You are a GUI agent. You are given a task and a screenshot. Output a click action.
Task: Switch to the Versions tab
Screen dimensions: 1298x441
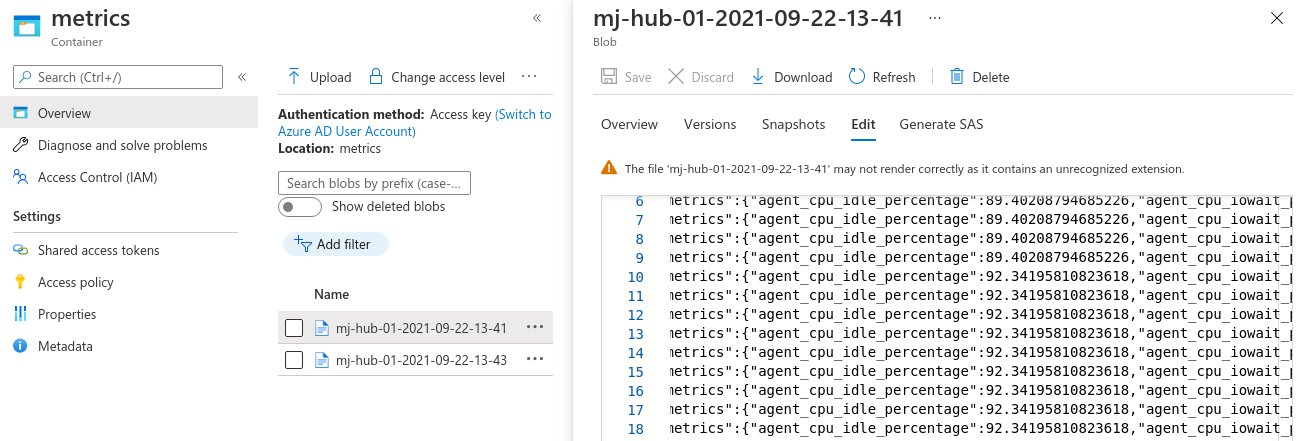pos(710,124)
